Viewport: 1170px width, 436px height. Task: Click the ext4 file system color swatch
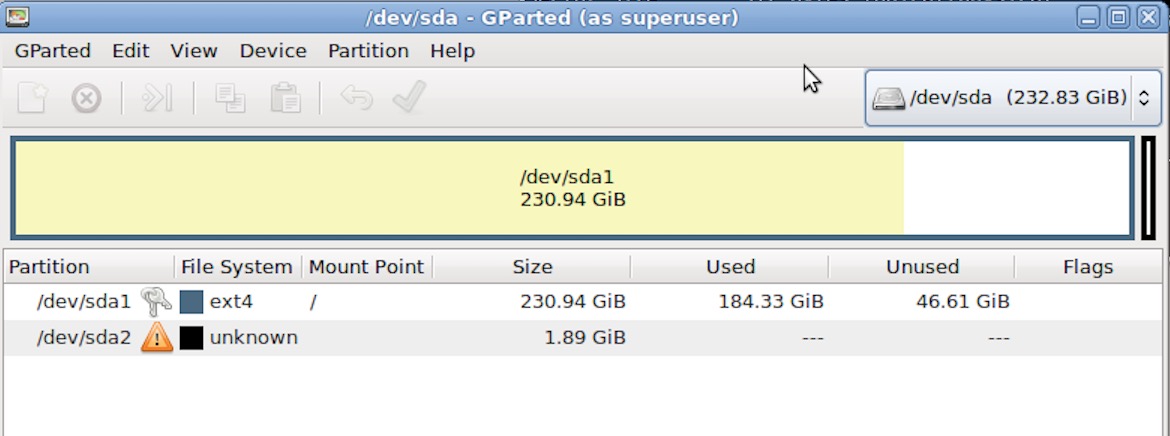click(x=191, y=301)
